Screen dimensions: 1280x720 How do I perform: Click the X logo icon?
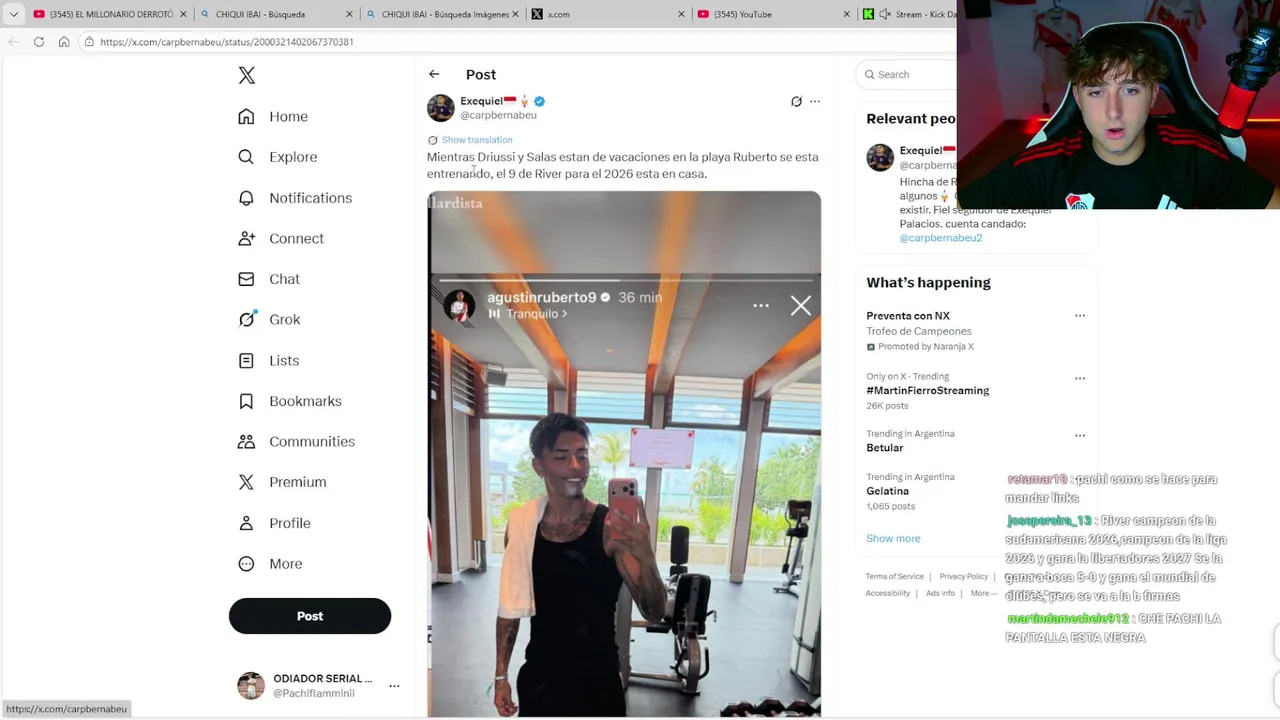(x=247, y=75)
